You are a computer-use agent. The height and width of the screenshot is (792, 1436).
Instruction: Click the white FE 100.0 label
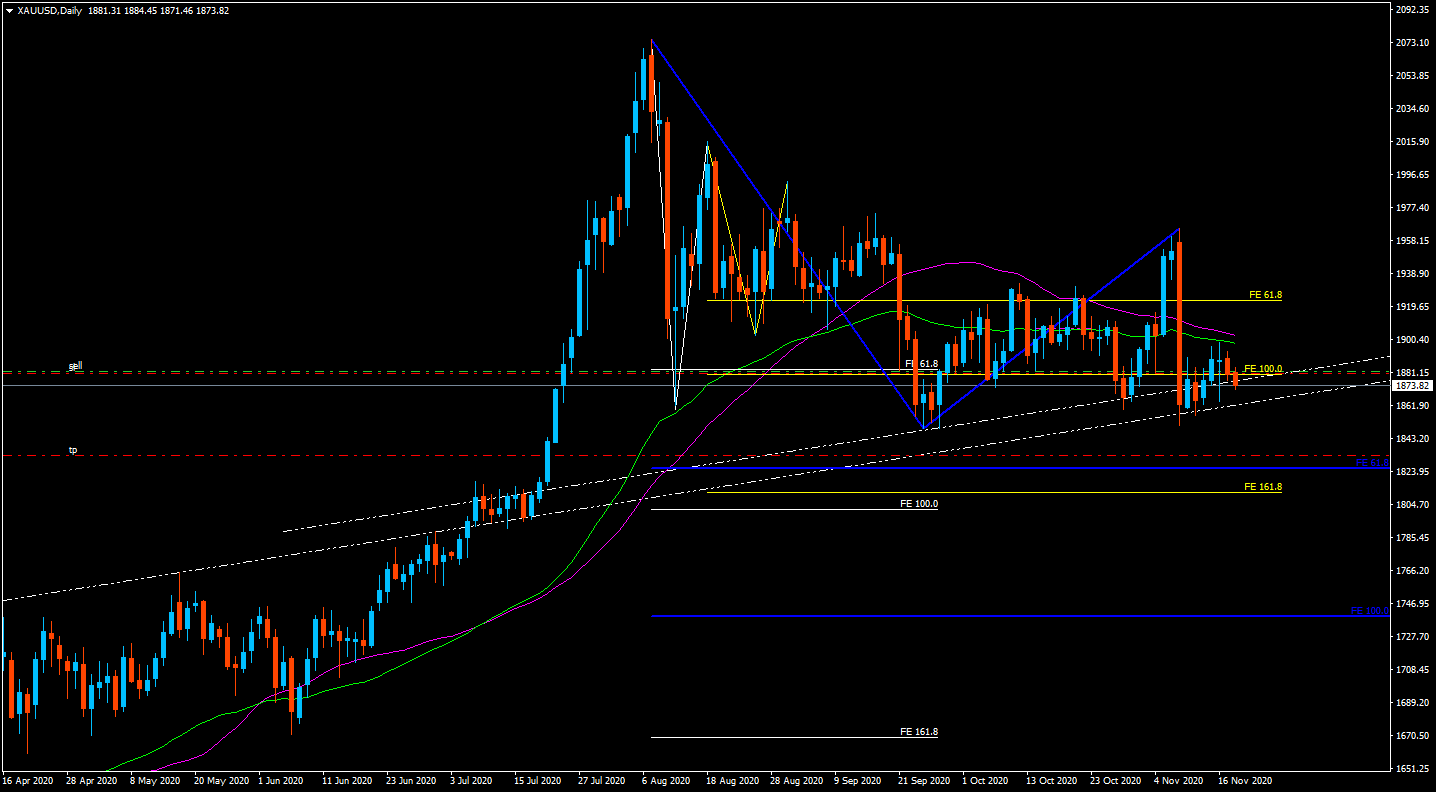pos(919,504)
